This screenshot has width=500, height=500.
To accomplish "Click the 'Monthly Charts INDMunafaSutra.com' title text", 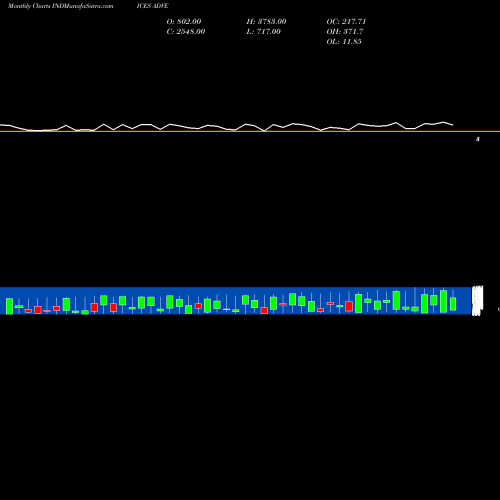I will click(x=60, y=6).
